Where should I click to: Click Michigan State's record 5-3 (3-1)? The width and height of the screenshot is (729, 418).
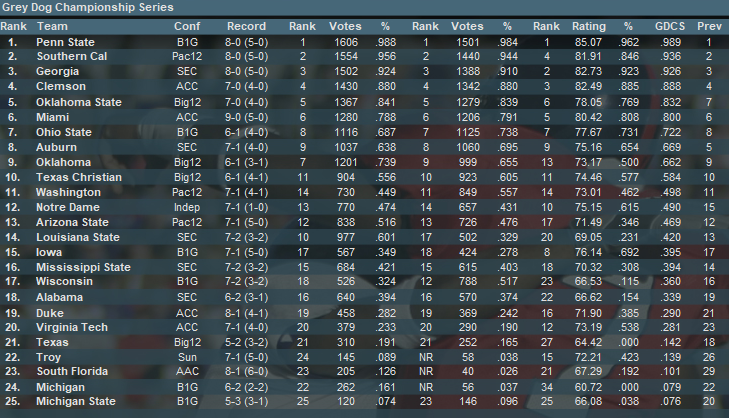pyautogui.click(x=246, y=401)
